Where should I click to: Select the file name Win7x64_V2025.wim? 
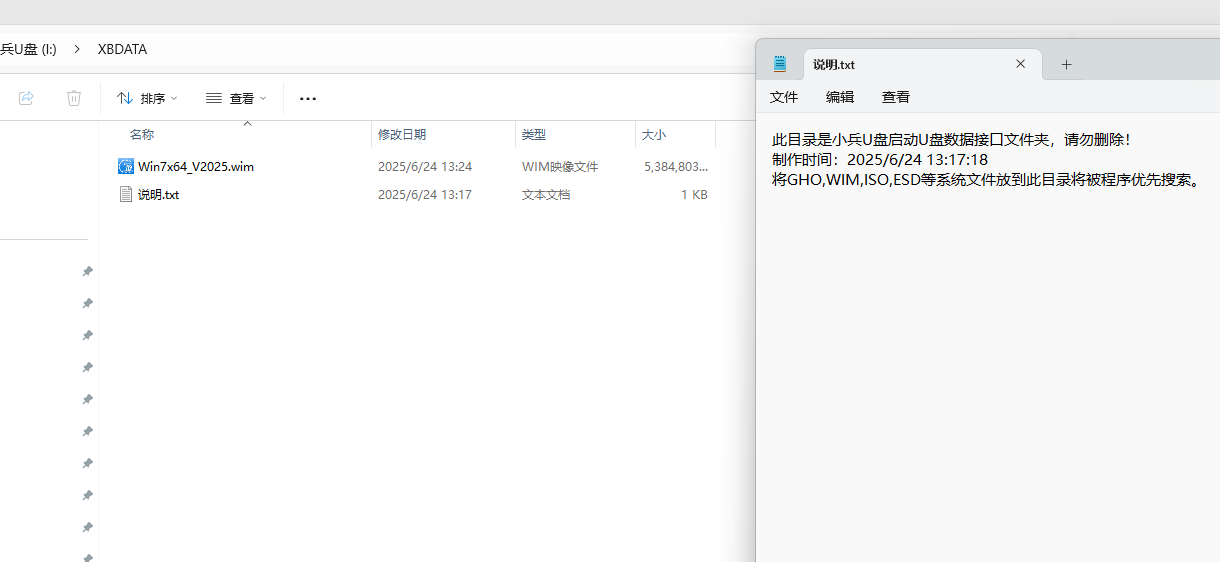[x=196, y=167]
